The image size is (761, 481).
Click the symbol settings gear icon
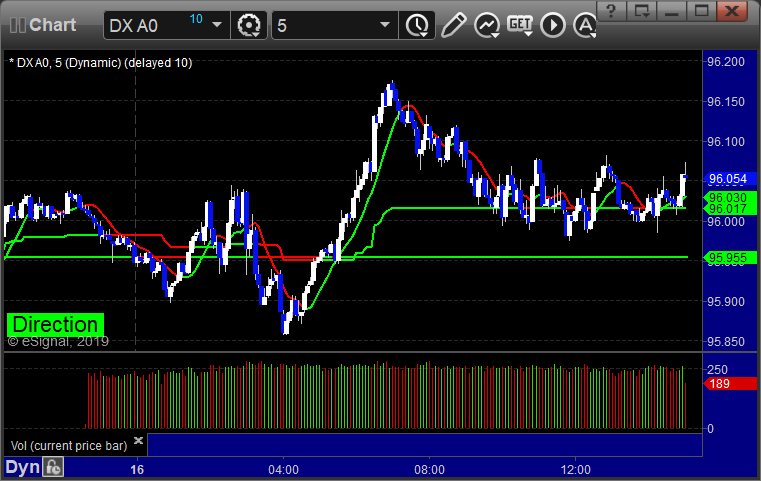click(x=248, y=25)
